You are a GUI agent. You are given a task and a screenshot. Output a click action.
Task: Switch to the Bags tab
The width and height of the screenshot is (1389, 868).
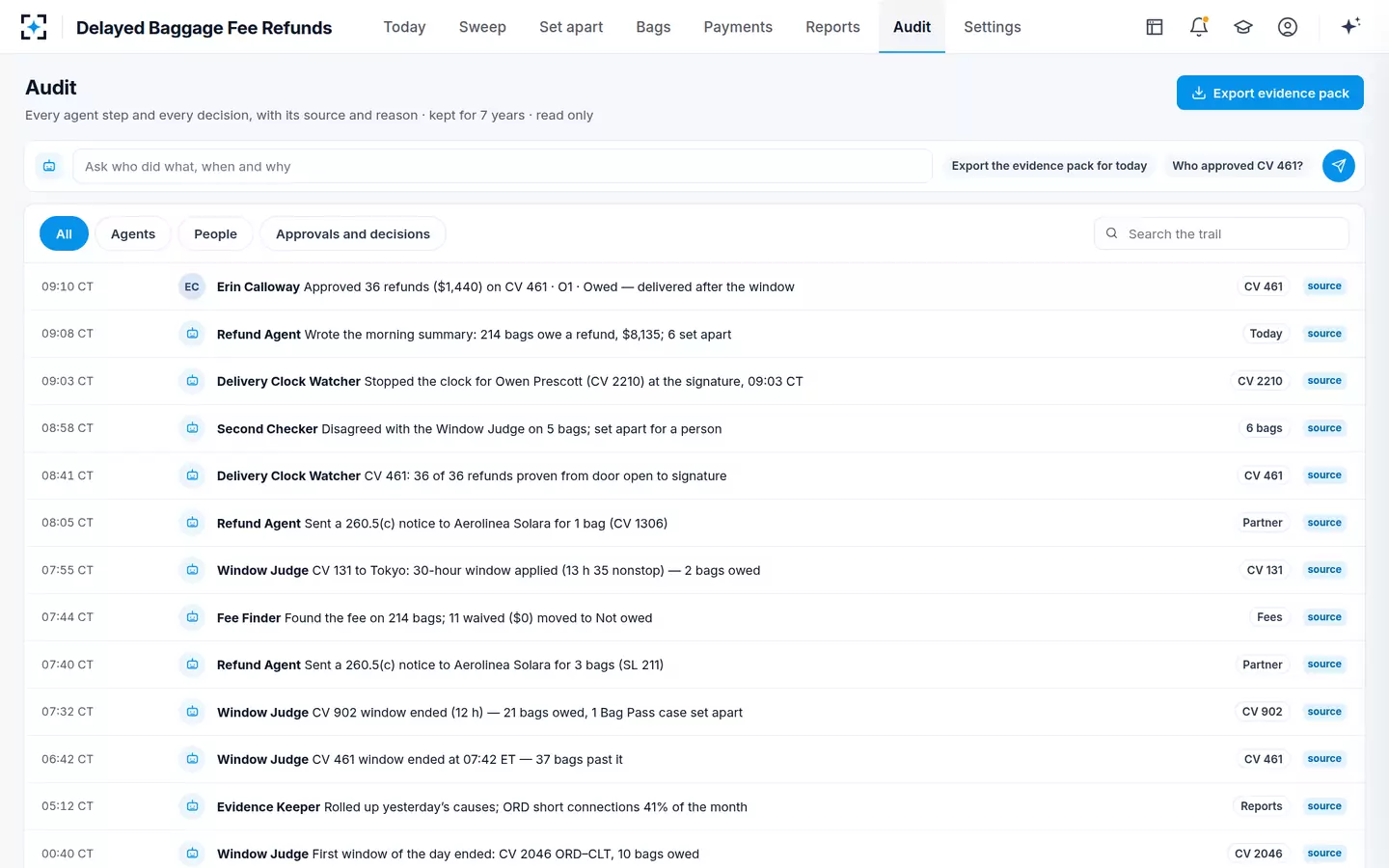[x=653, y=27]
